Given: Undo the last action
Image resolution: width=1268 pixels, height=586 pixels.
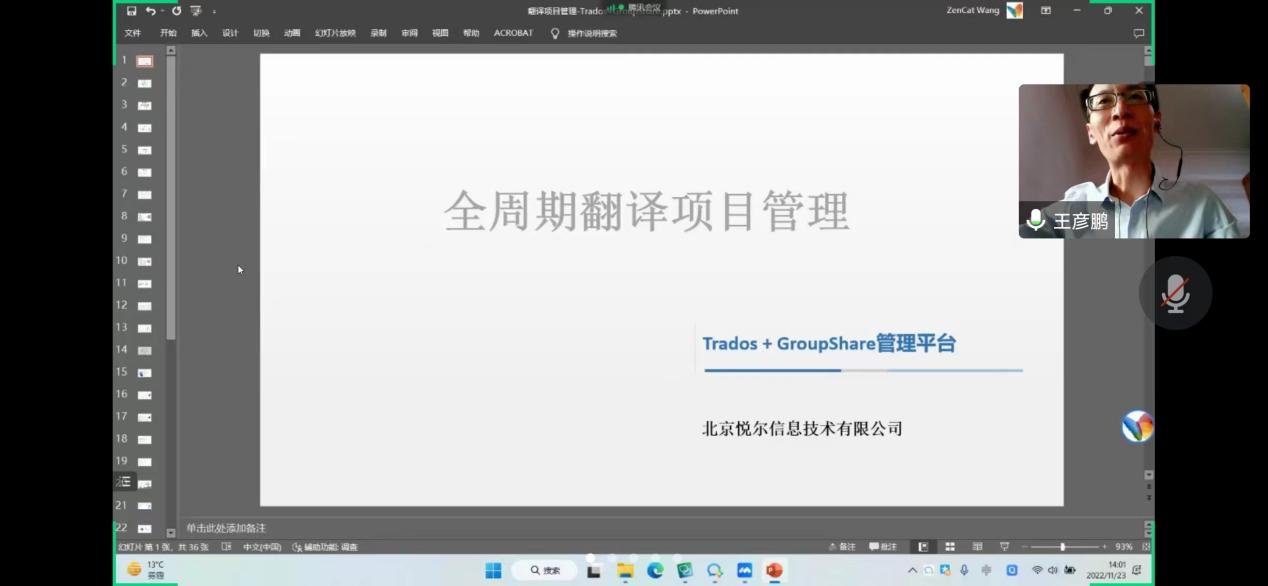Looking at the screenshot, I should [x=150, y=11].
